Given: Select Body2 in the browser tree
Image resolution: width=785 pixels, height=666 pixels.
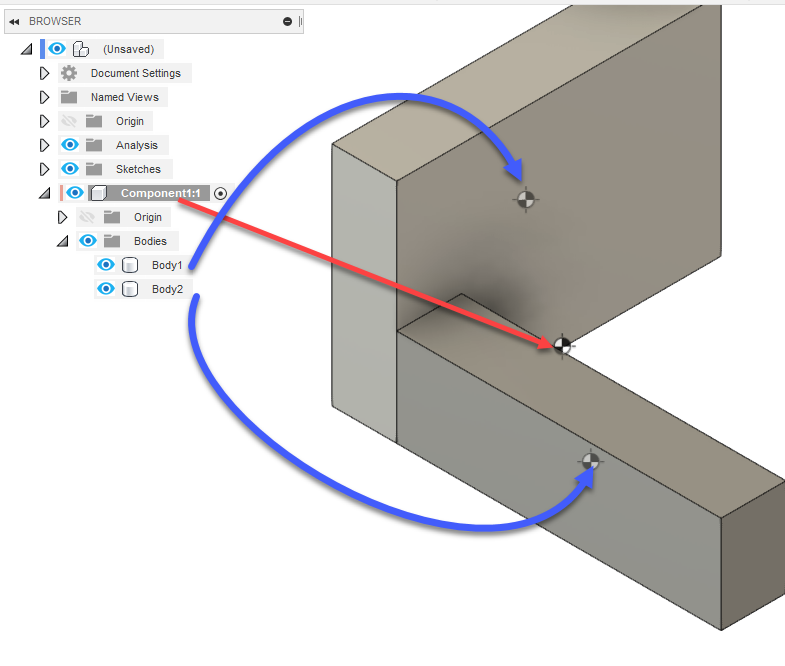Looking at the screenshot, I should tap(168, 289).
